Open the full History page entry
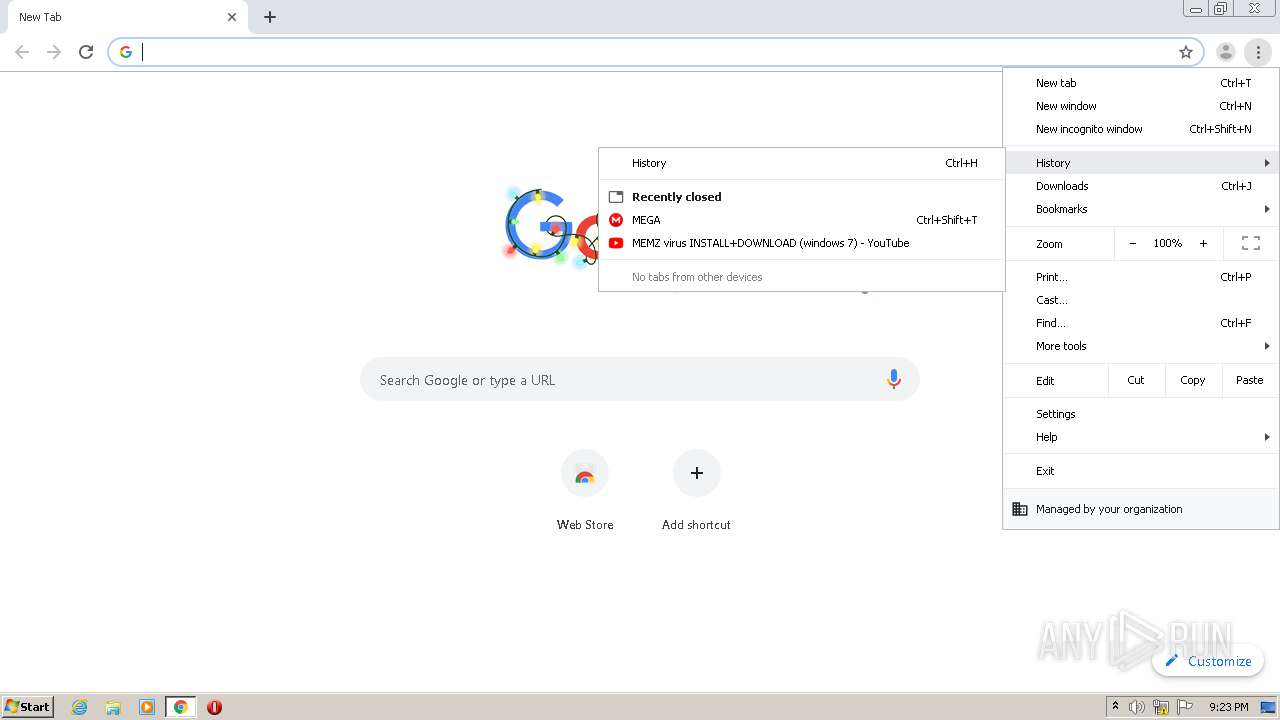This screenshot has width=1280, height=720. pos(801,163)
